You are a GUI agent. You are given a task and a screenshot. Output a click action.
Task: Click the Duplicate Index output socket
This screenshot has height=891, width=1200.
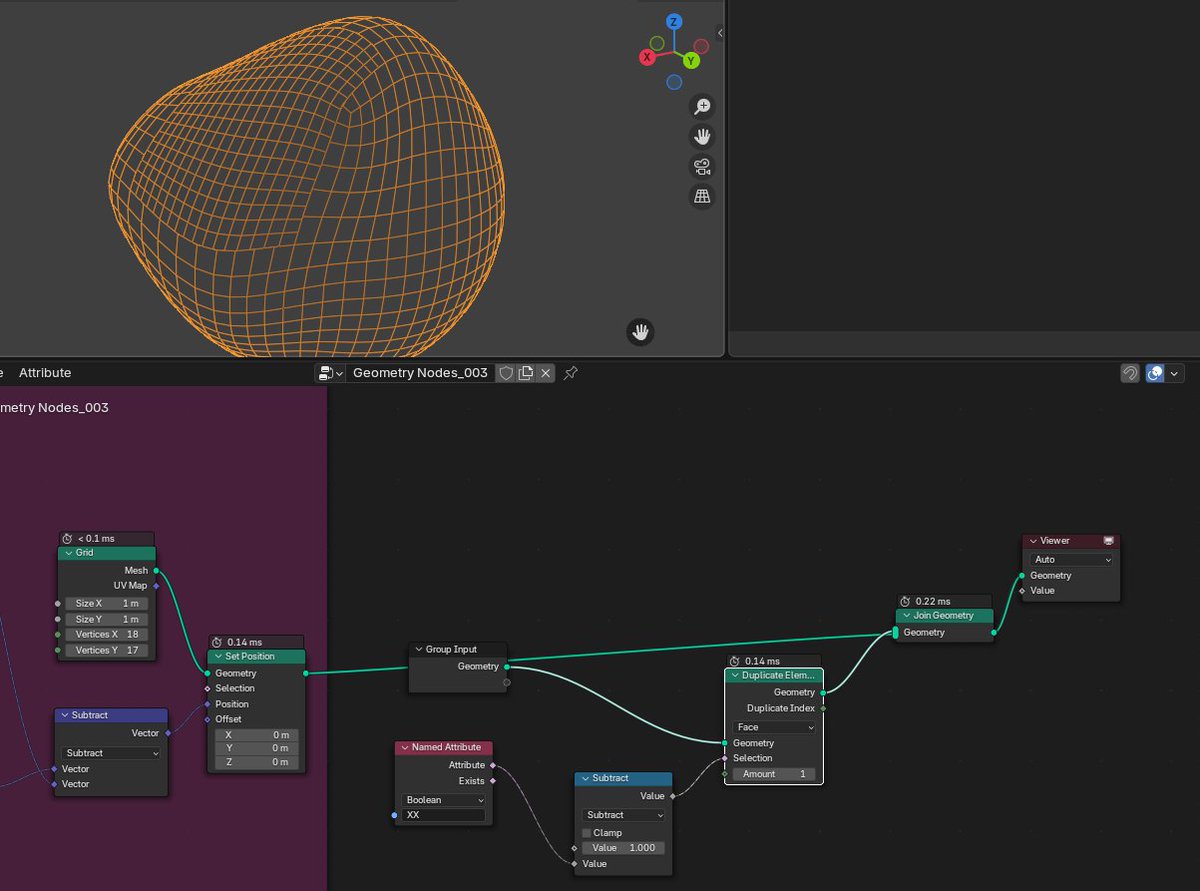(823, 708)
